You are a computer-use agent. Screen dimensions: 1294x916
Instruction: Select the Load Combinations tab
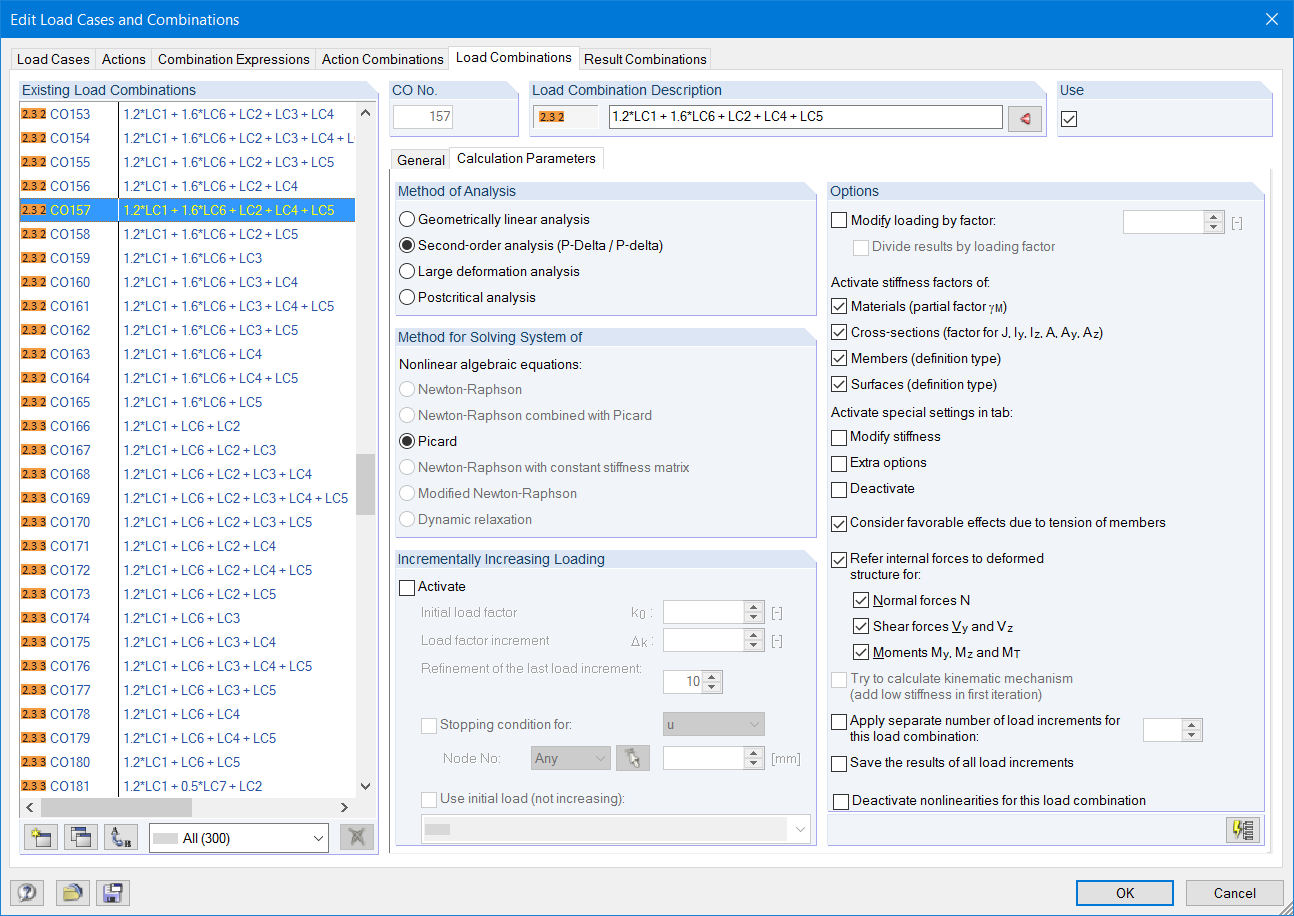point(514,58)
